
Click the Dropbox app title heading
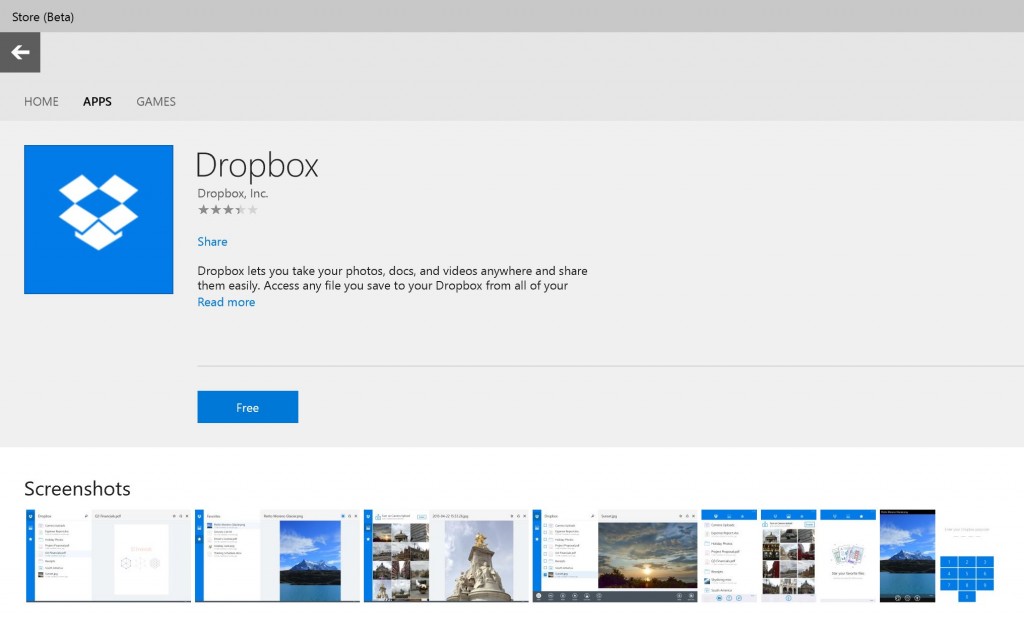tap(257, 165)
